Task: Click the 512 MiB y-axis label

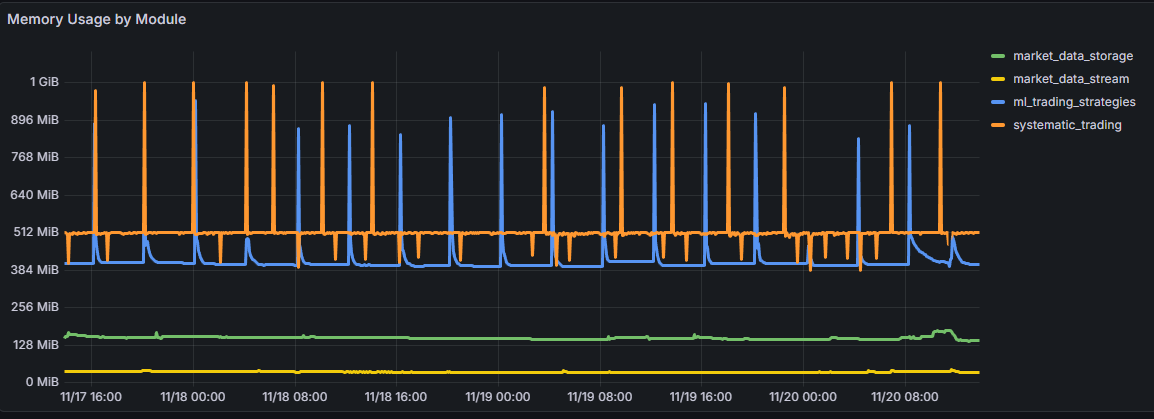Action: (x=38, y=232)
